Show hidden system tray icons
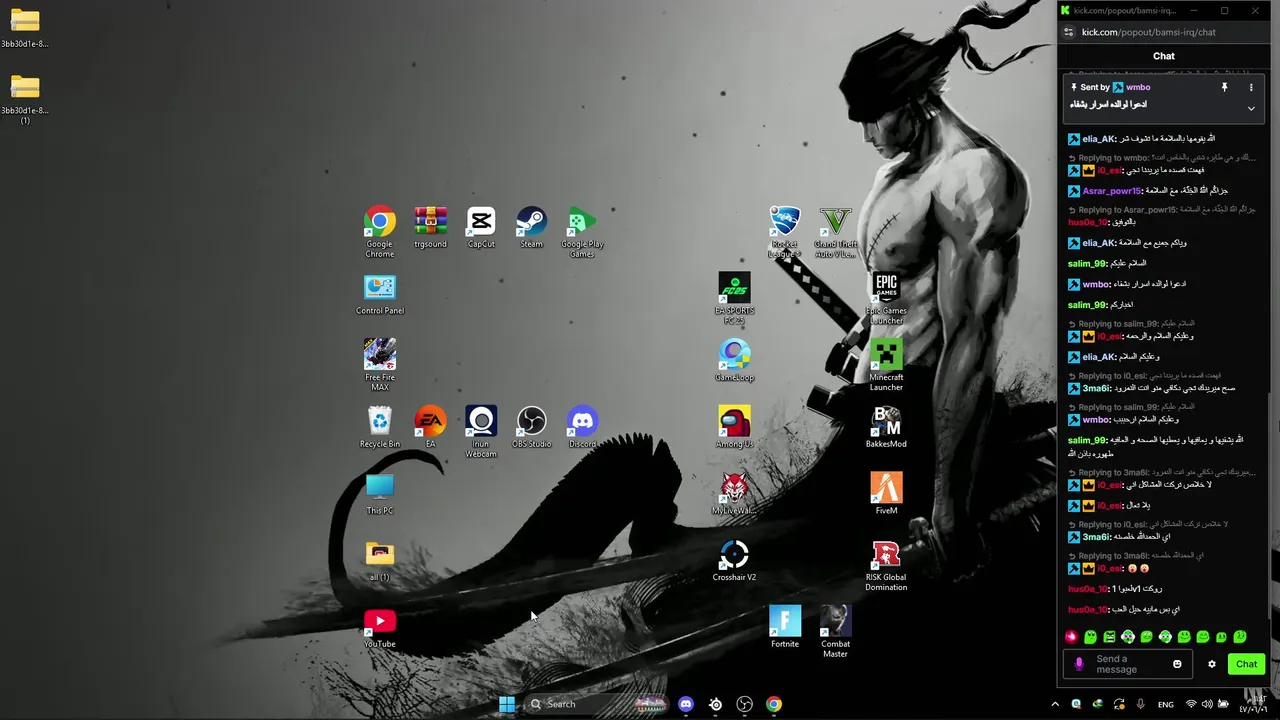The width and height of the screenshot is (1280, 720). click(x=1055, y=704)
